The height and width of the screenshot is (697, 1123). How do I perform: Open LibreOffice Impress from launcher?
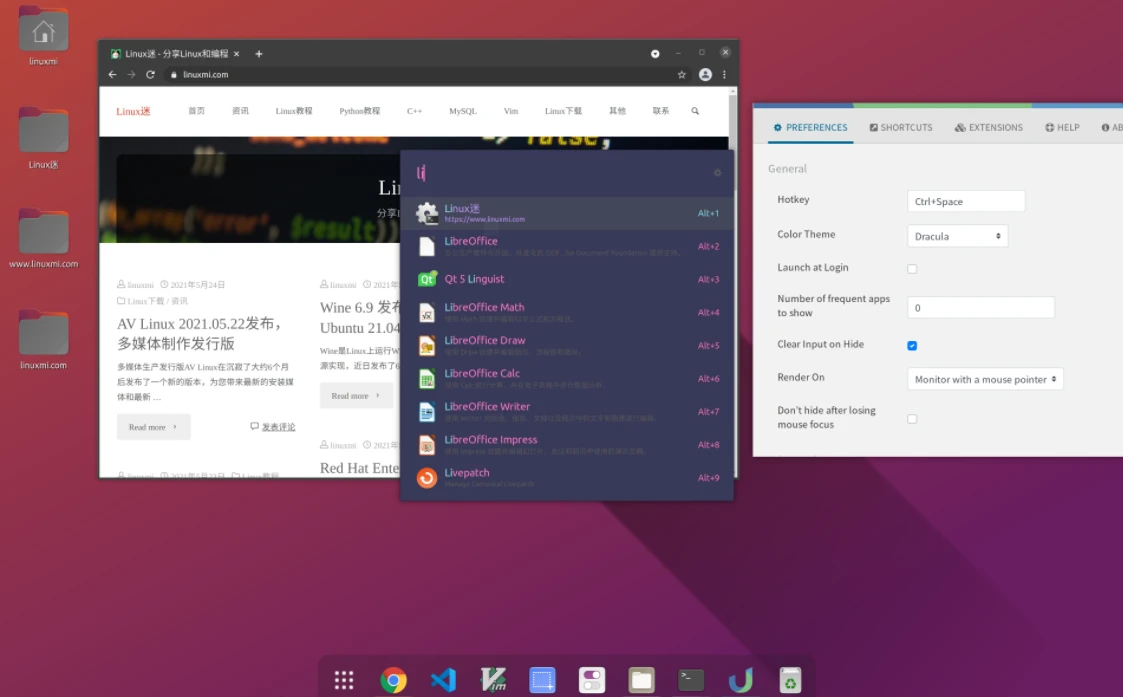pyautogui.click(x=491, y=439)
